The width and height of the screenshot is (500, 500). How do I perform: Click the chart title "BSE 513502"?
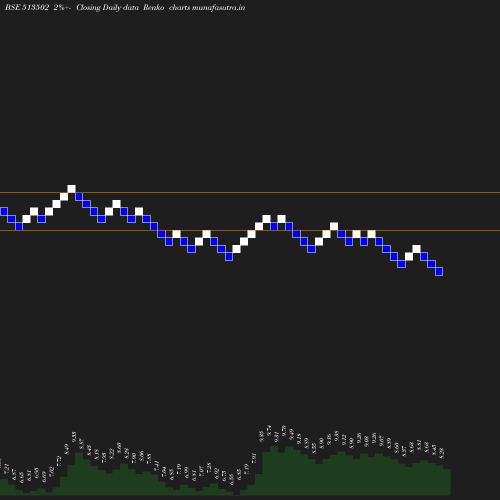pyautogui.click(x=27, y=7)
